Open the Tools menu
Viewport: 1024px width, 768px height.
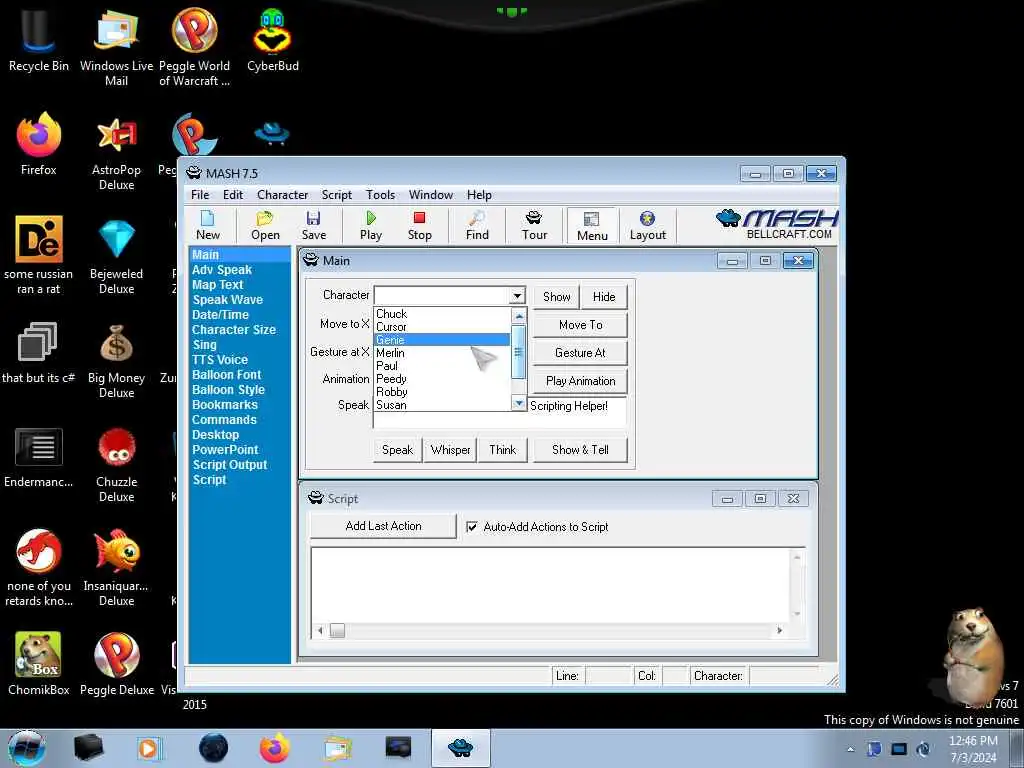[380, 195]
